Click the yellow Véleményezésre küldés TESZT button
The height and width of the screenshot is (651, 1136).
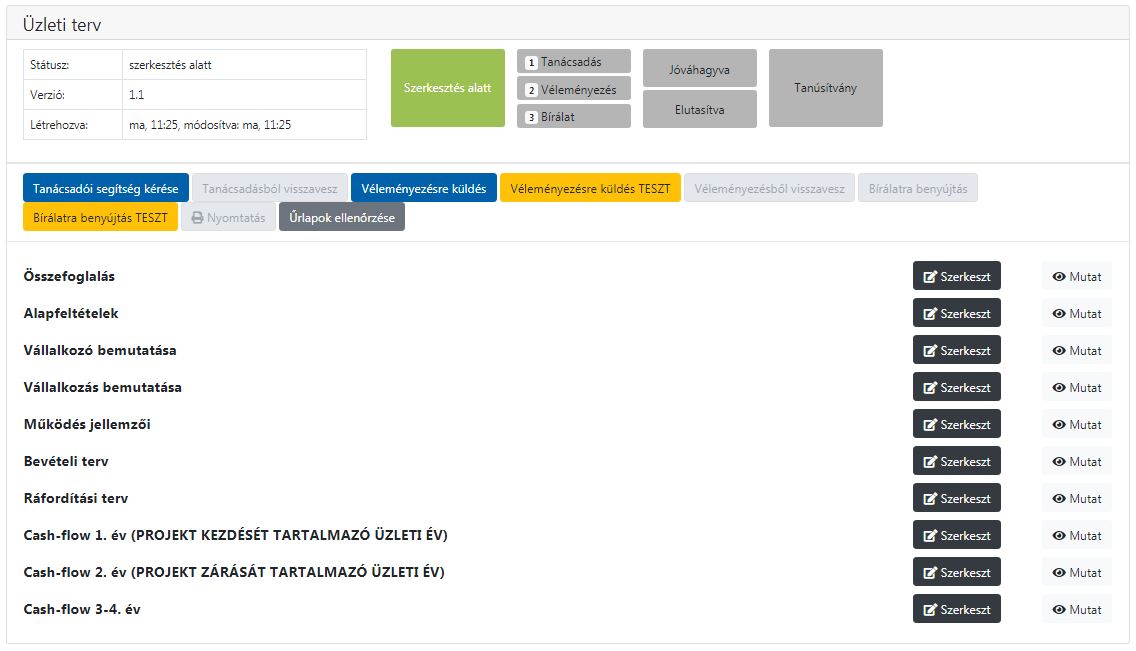590,189
